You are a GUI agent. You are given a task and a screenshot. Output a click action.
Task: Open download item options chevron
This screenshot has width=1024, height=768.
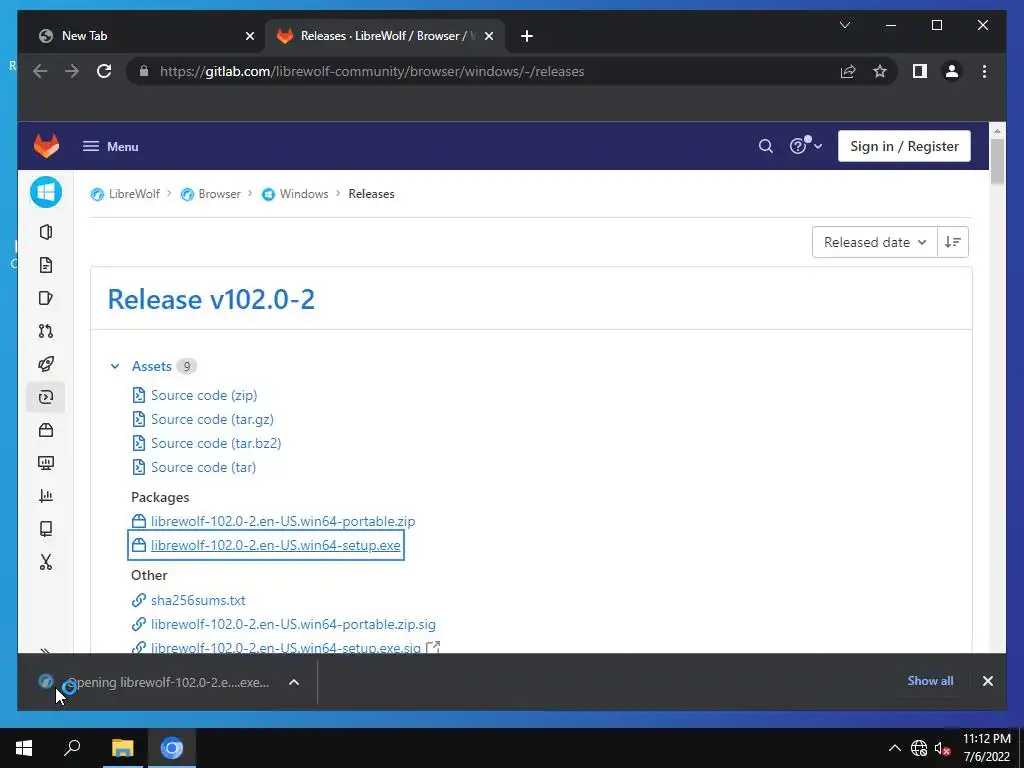294,682
